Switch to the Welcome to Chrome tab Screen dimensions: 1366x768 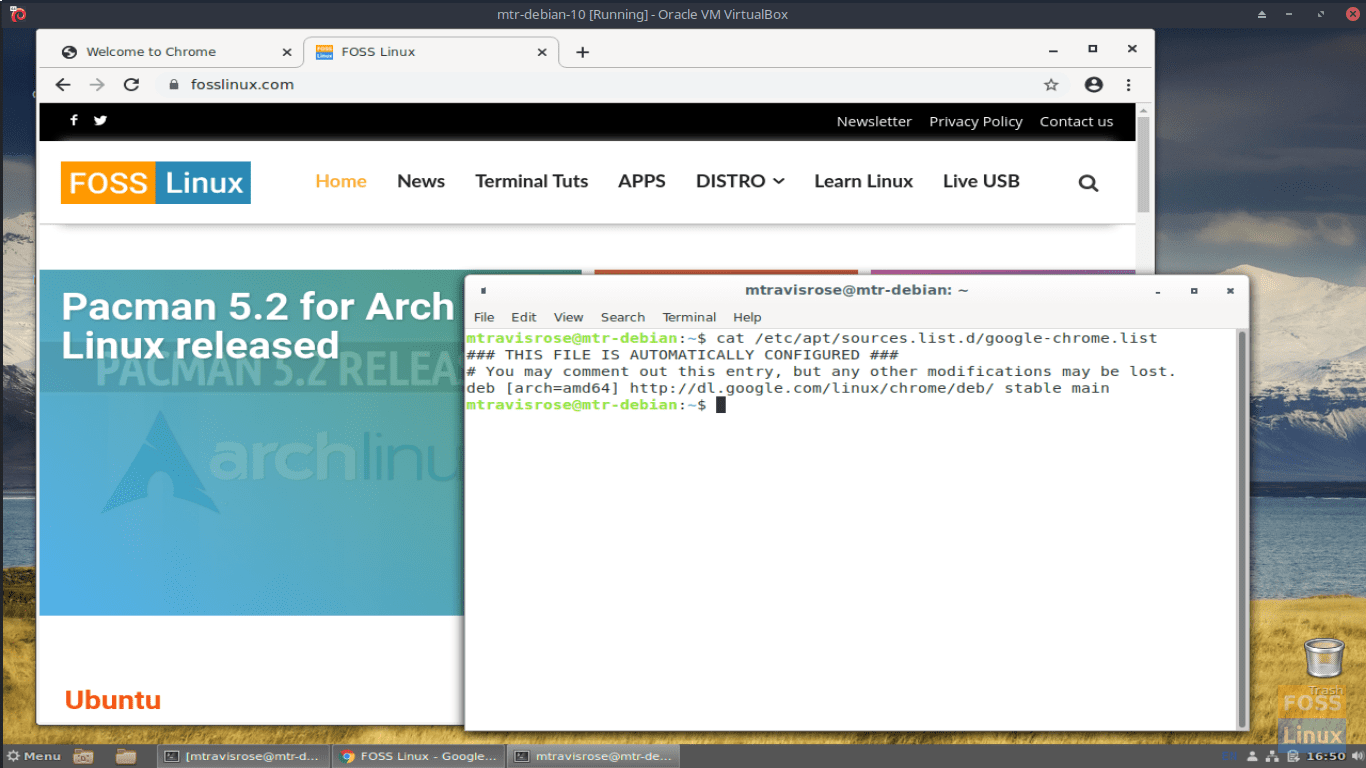click(x=169, y=52)
